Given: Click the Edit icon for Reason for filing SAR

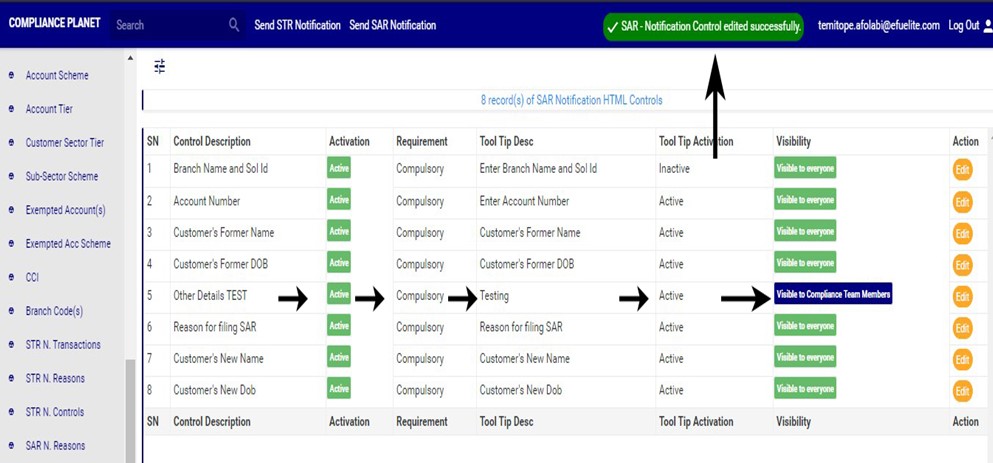Looking at the screenshot, I should pos(962,328).
